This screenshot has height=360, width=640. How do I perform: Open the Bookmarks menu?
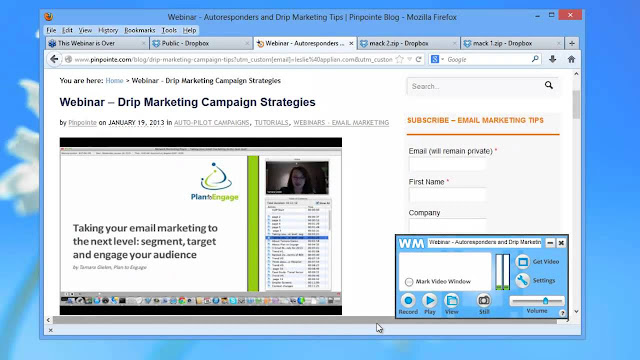140,30
